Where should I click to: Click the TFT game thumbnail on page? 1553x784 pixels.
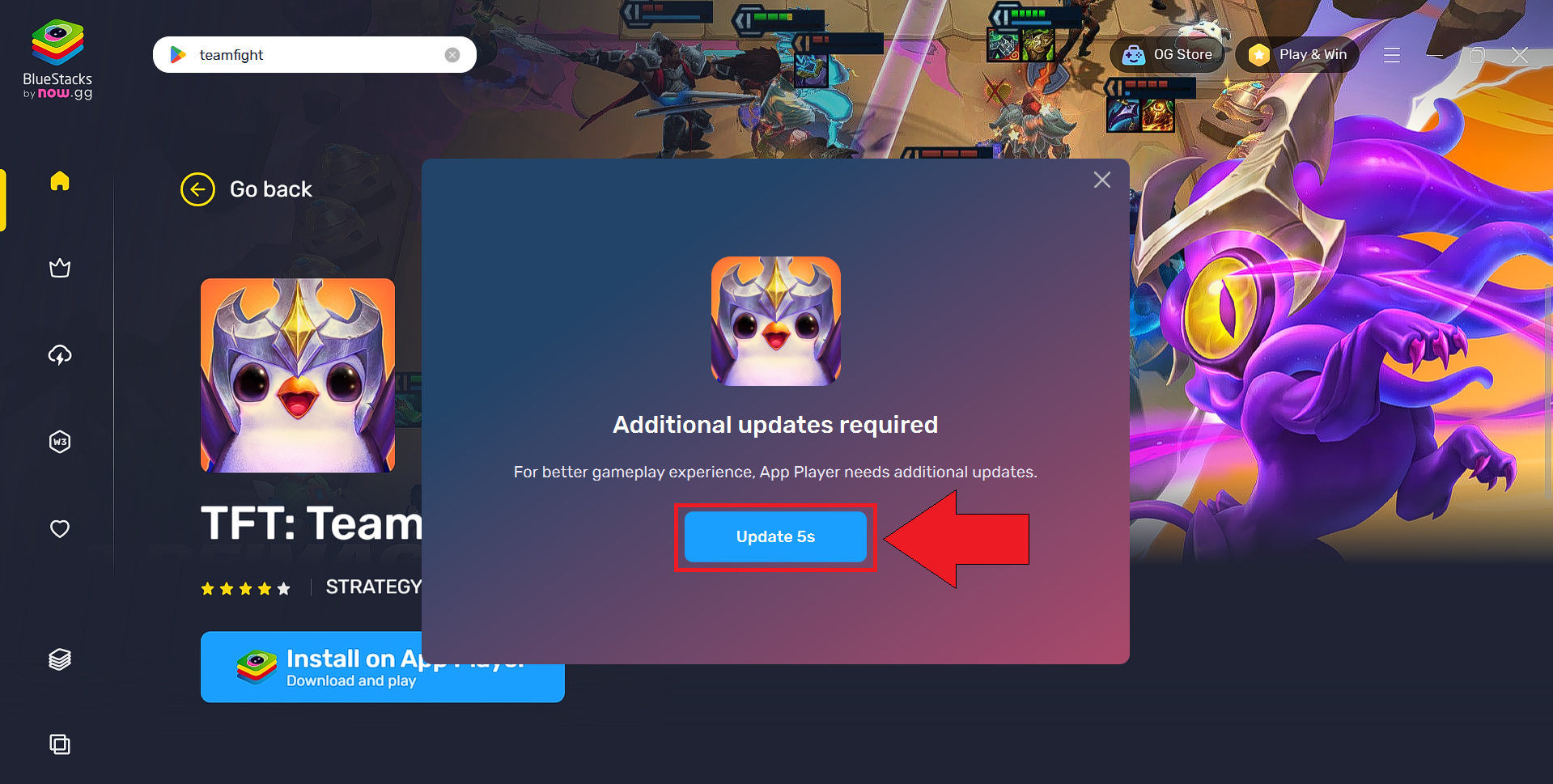pos(298,375)
